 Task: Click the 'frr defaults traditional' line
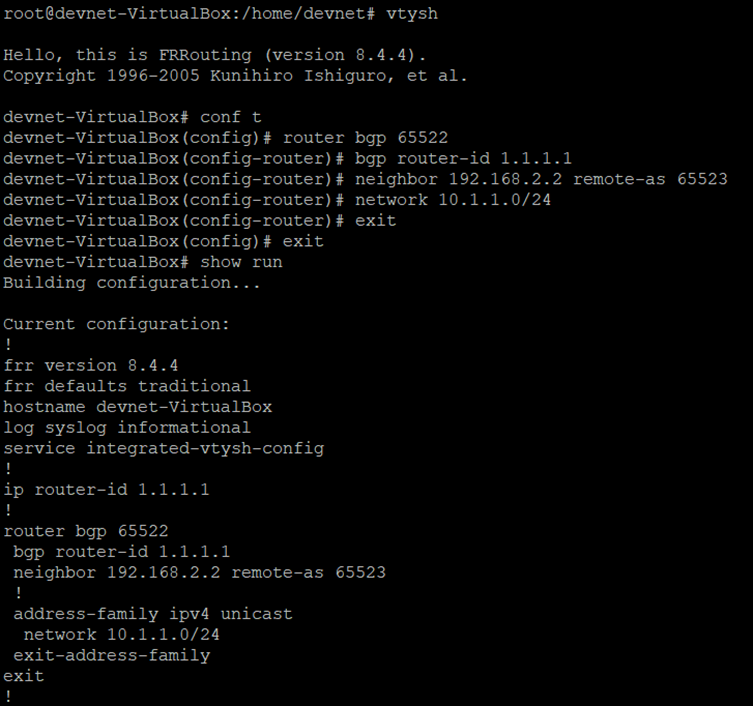[127, 387]
